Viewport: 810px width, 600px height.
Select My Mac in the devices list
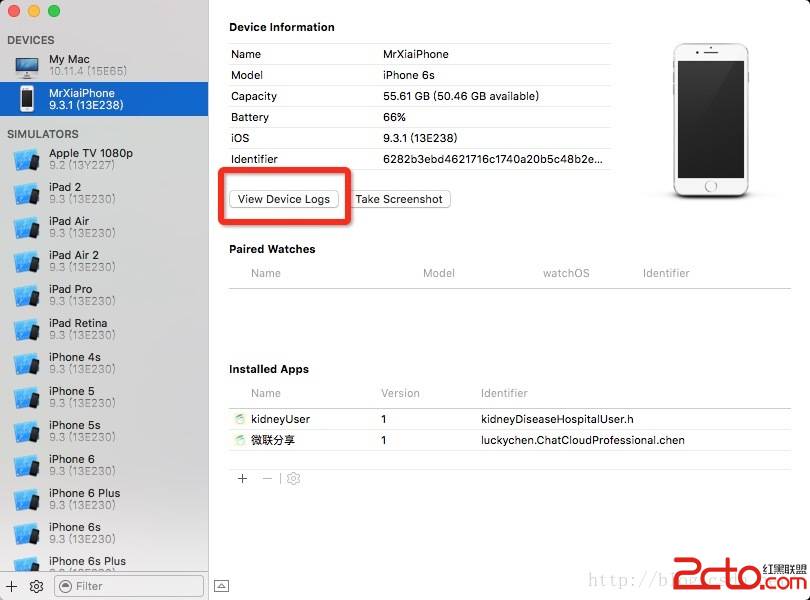104,65
